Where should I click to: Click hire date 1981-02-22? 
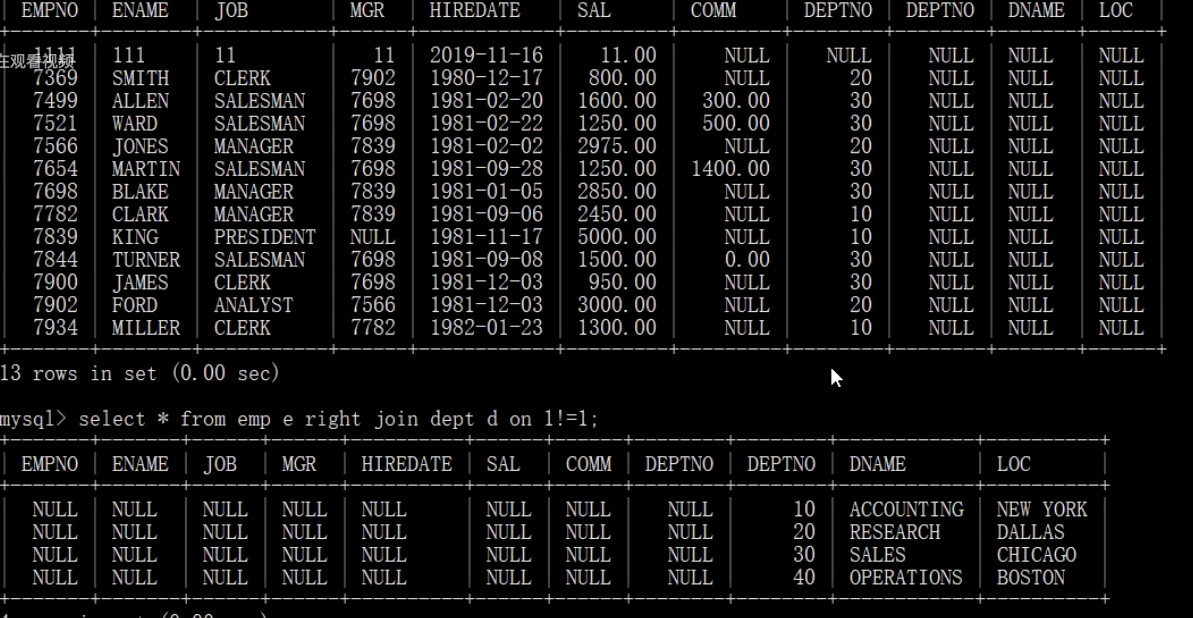486,123
